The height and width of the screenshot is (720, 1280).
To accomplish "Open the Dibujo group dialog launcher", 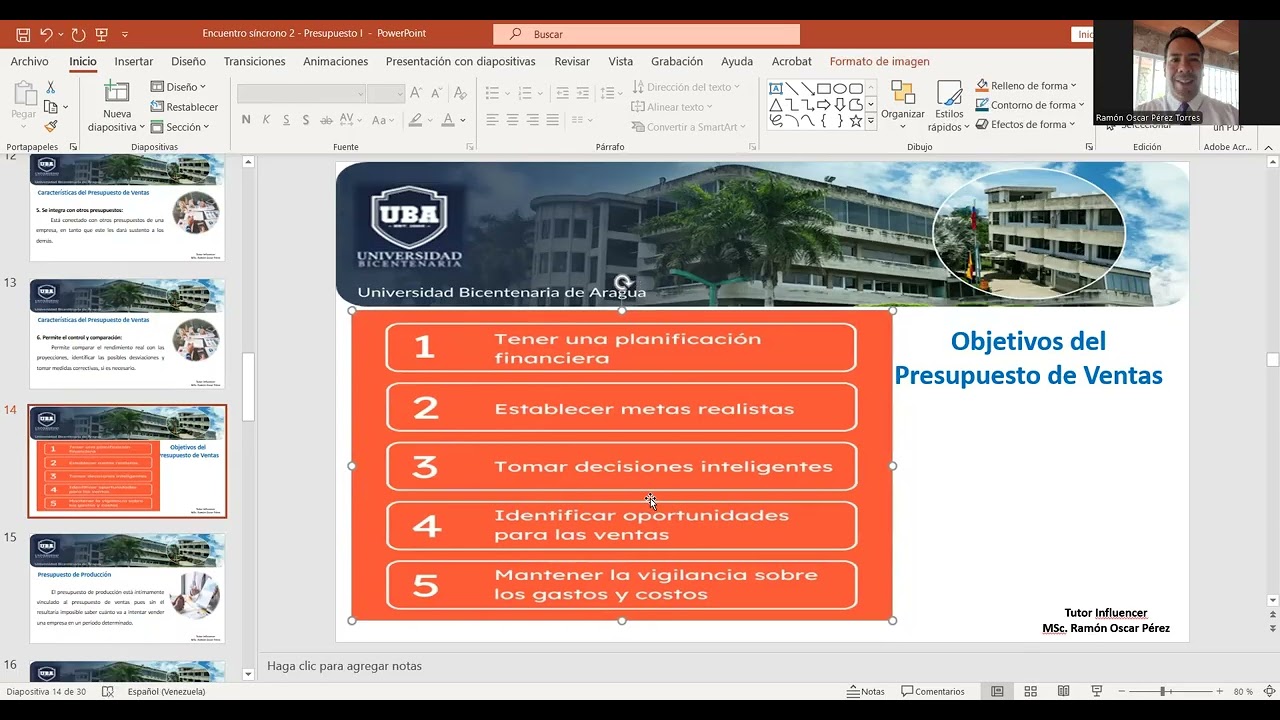I will coord(1088,147).
